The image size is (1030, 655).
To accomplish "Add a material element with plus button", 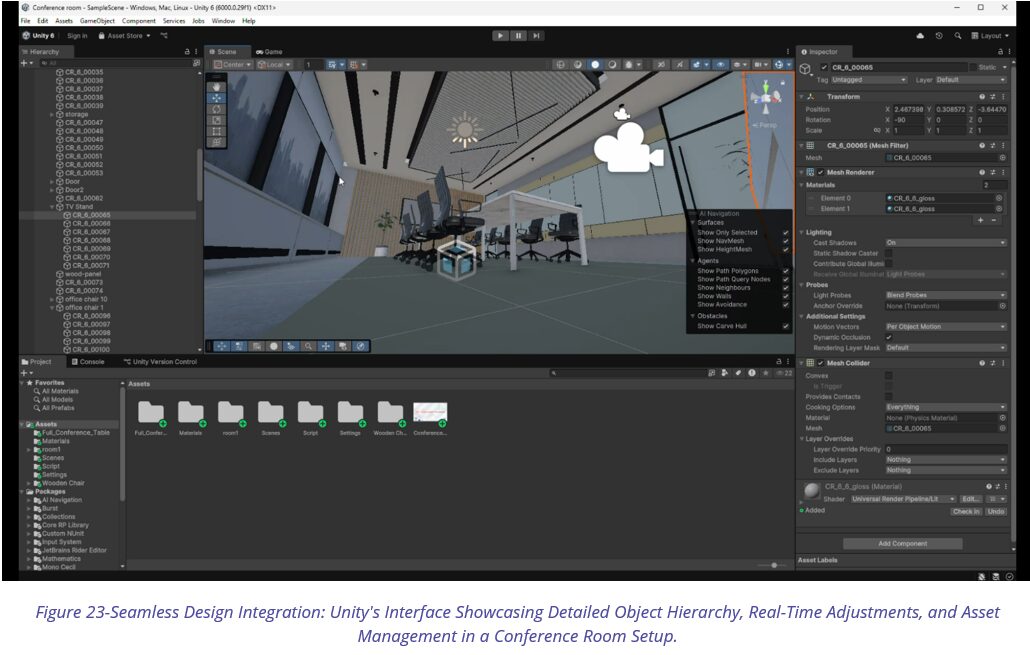I will pyautogui.click(x=980, y=220).
